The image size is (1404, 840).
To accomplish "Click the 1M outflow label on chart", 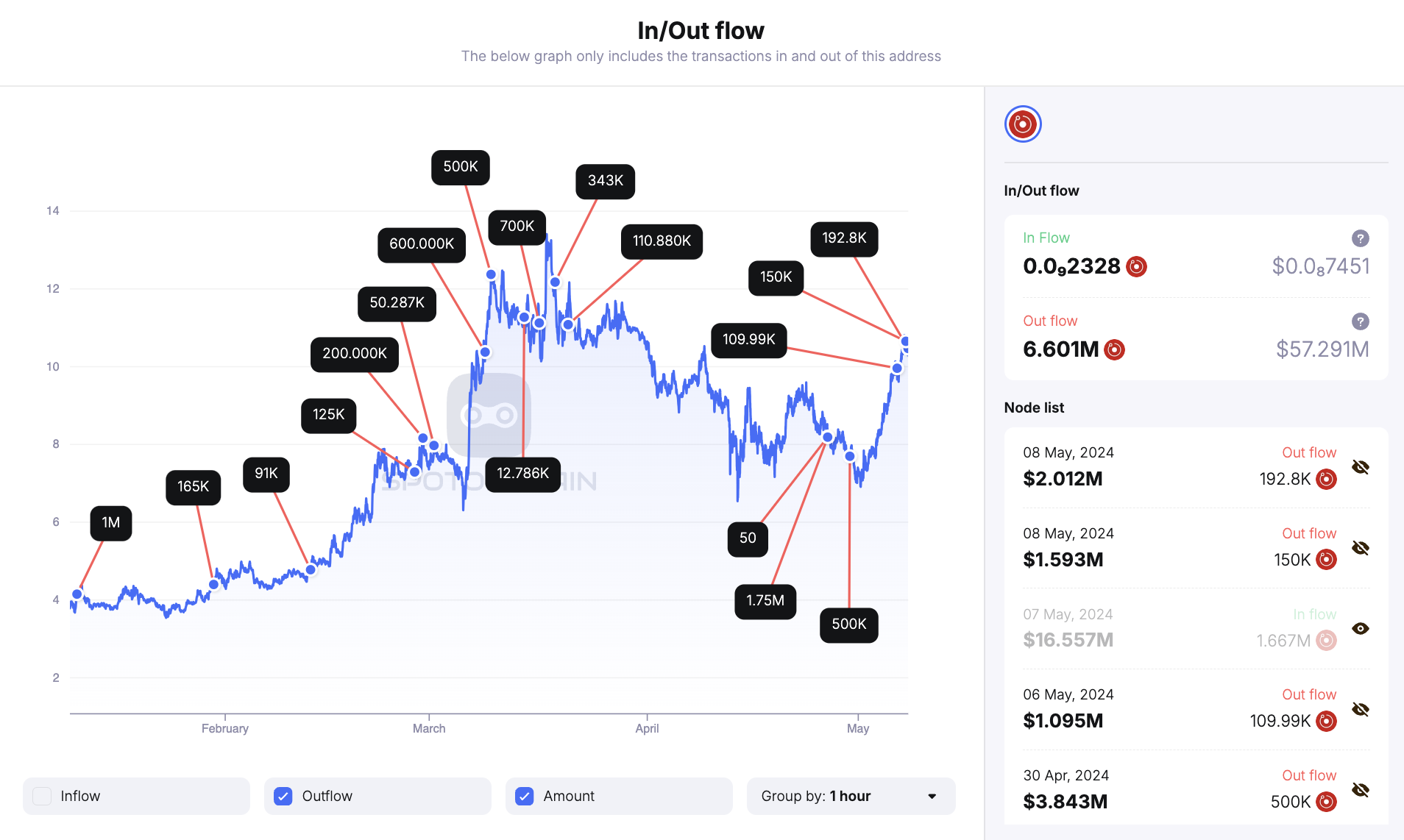I will coord(111,523).
